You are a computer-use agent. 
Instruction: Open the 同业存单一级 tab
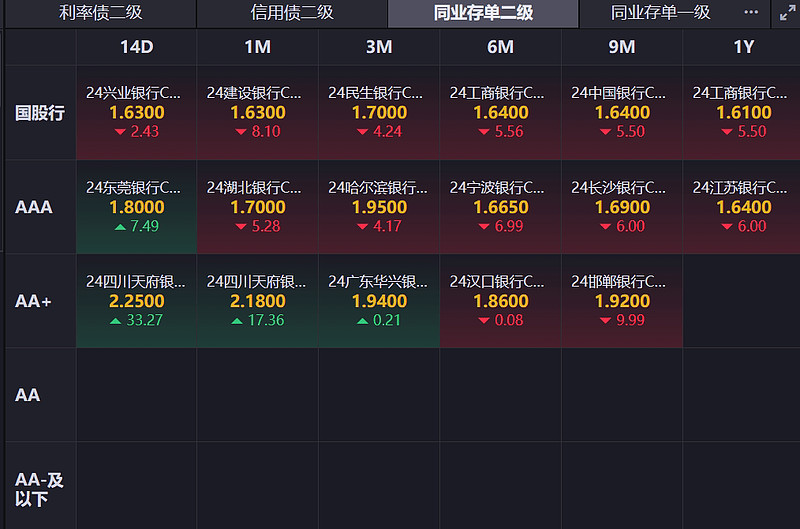click(x=660, y=13)
